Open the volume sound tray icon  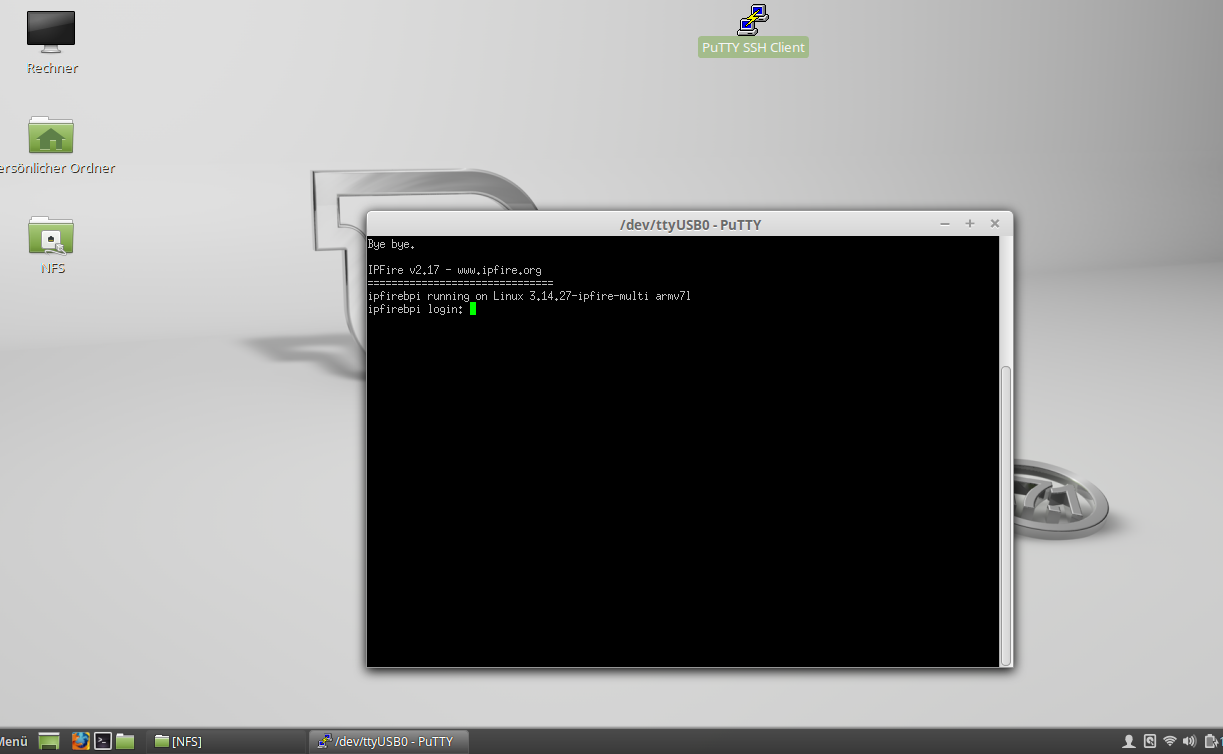(1189, 741)
